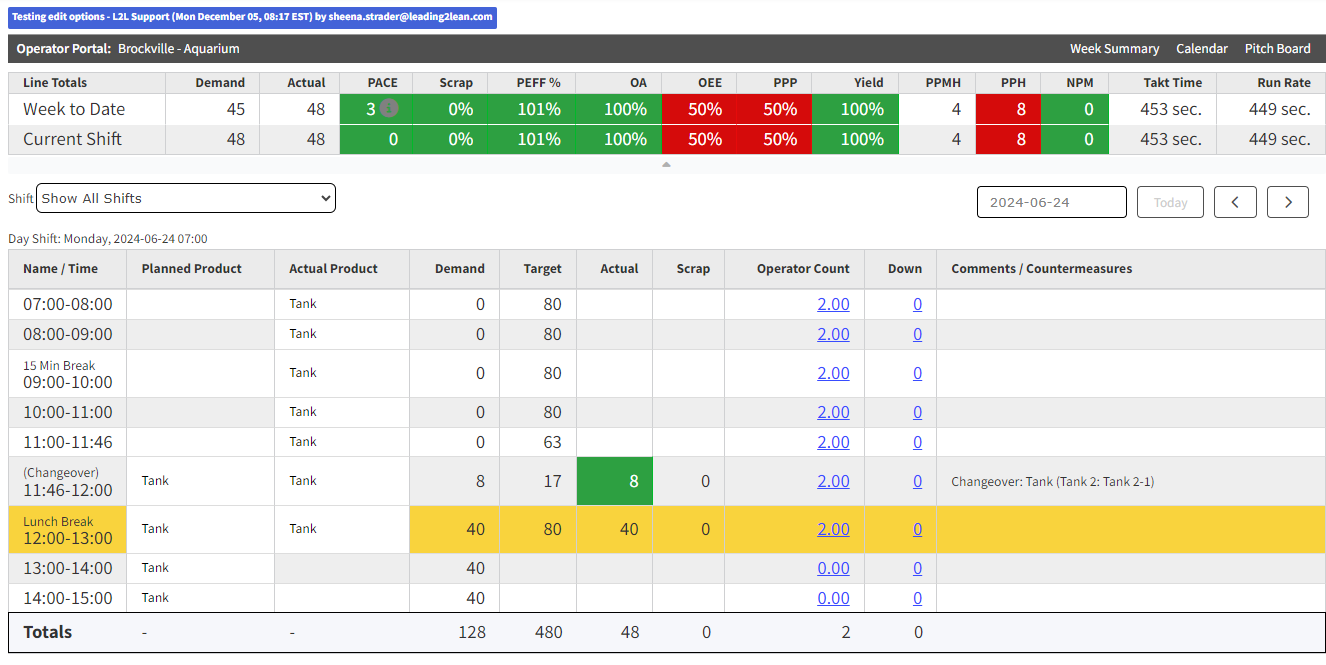Click Operator Count 0.00 for 13:00-14:00

click(833, 567)
